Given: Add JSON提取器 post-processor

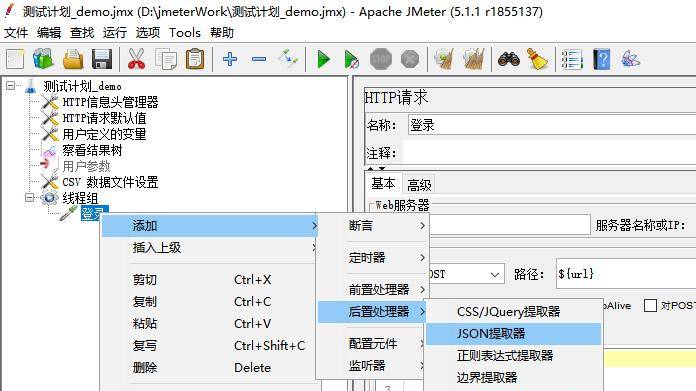Looking at the screenshot, I should click(513, 334).
